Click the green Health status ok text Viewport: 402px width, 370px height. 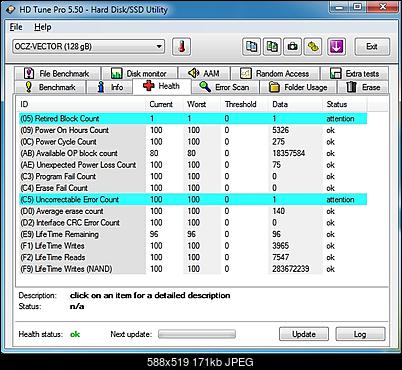point(75,334)
